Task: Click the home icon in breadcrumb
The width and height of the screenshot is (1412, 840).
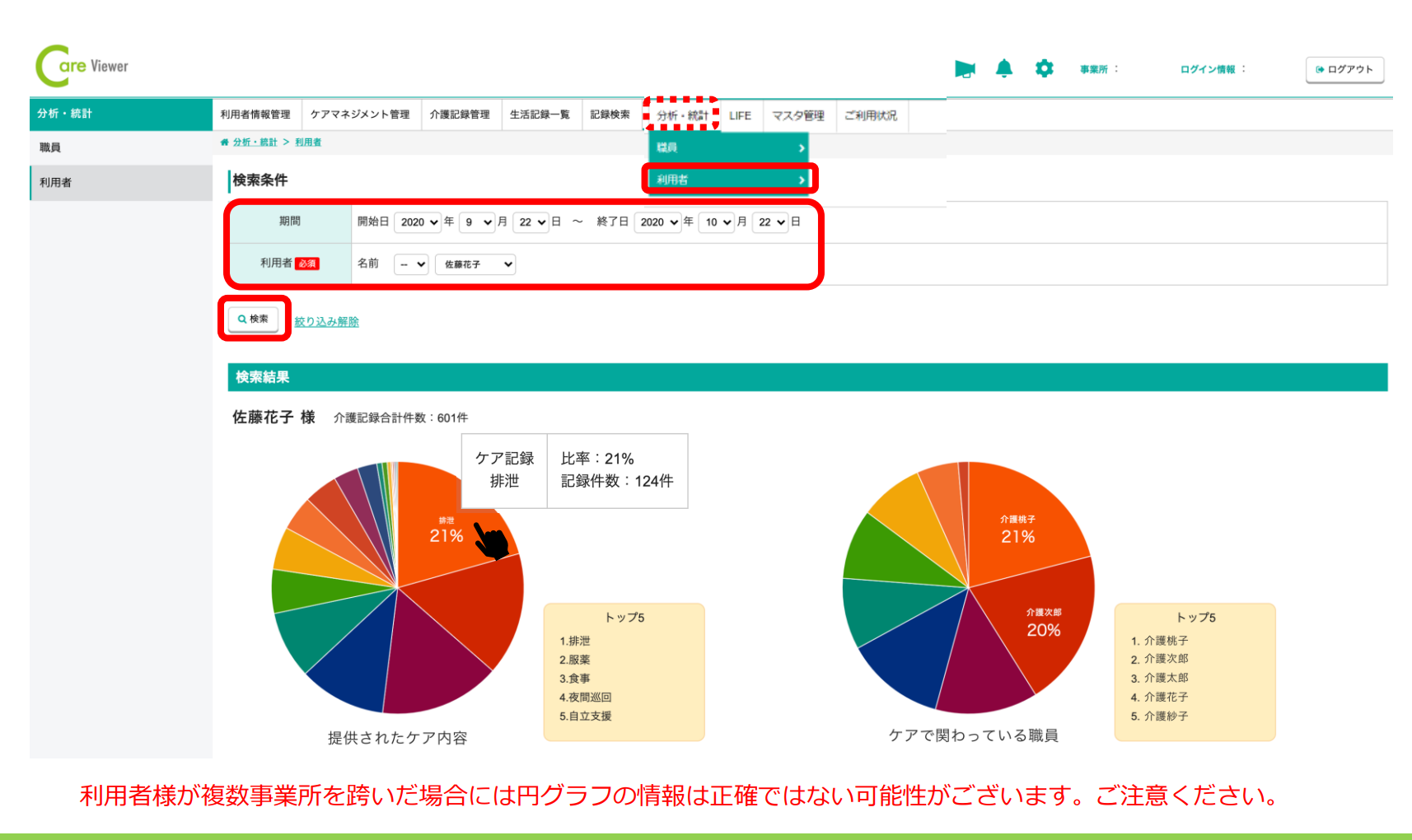Action: click(224, 142)
